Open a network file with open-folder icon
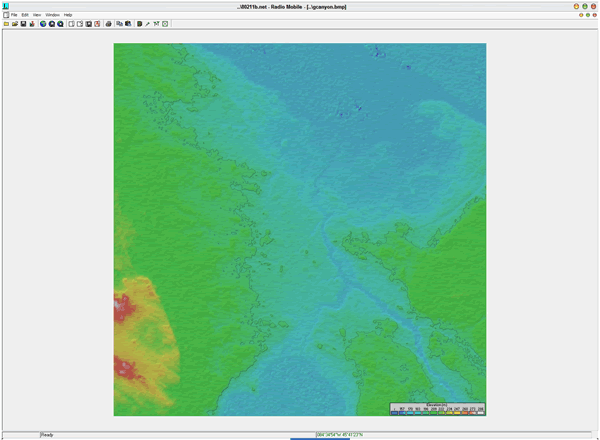 coord(14,23)
